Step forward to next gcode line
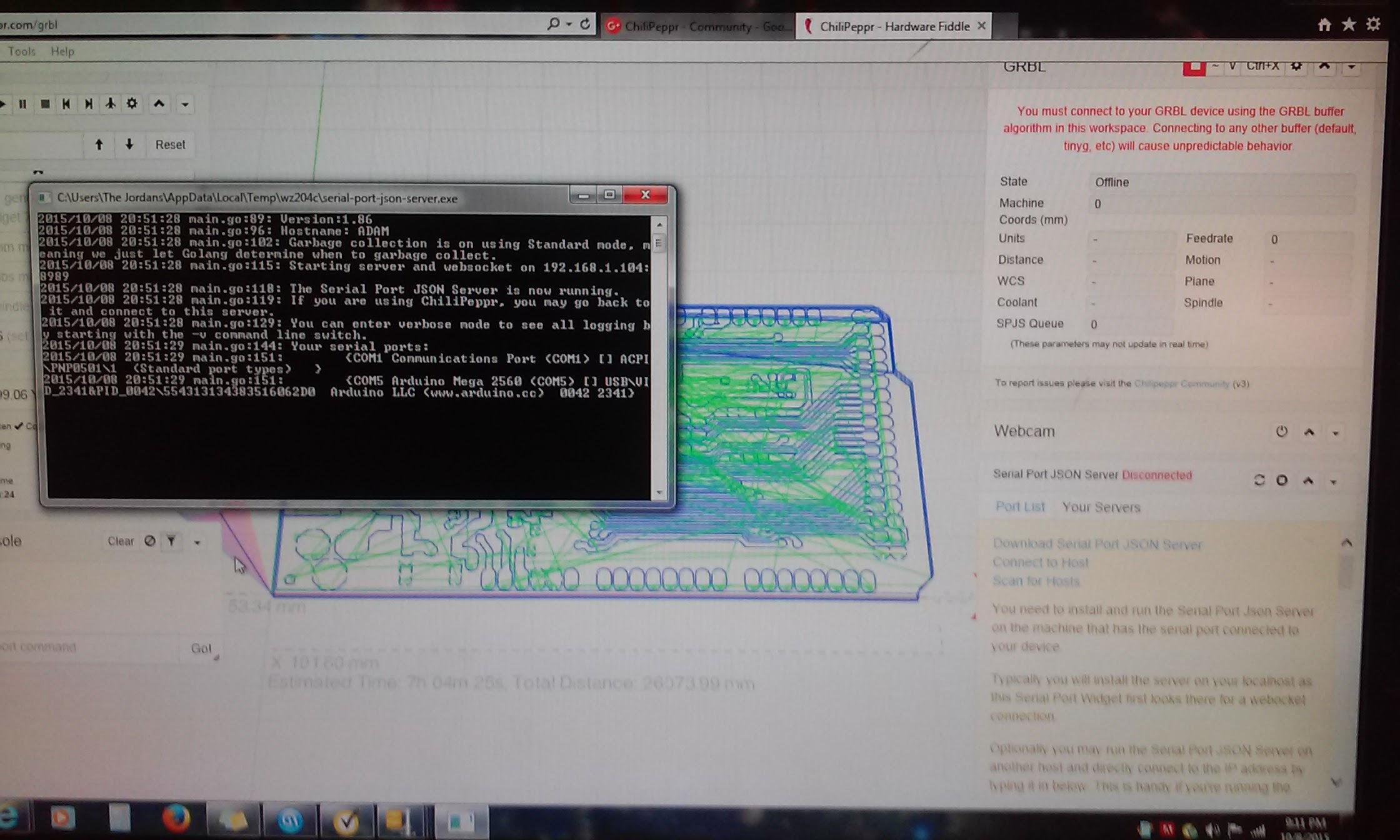Viewport: 1400px width, 840px height. point(88,104)
